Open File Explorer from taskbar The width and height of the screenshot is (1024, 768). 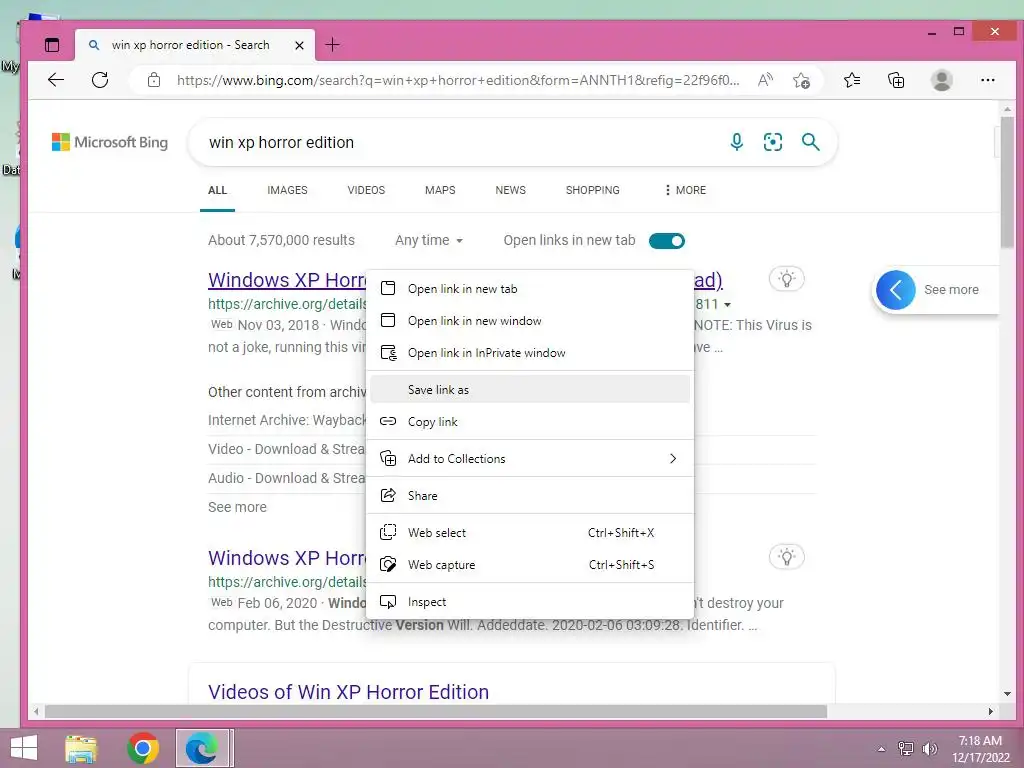point(81,748)
